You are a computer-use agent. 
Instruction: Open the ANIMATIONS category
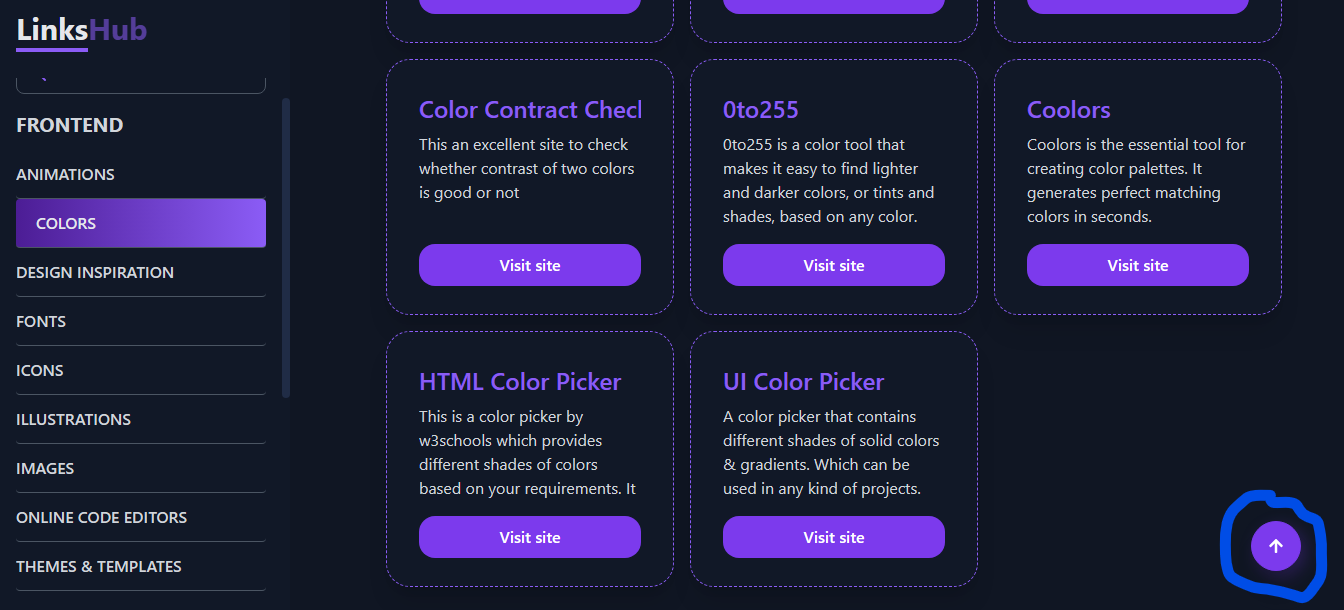(65, 174)
